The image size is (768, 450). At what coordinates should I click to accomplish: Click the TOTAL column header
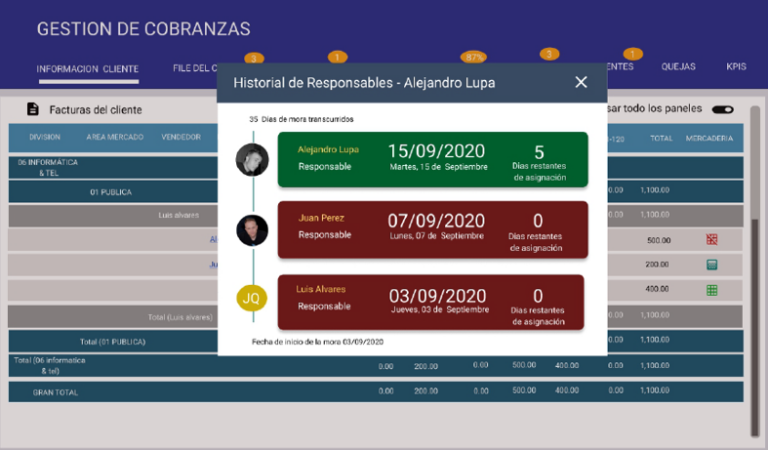[661, 139]
